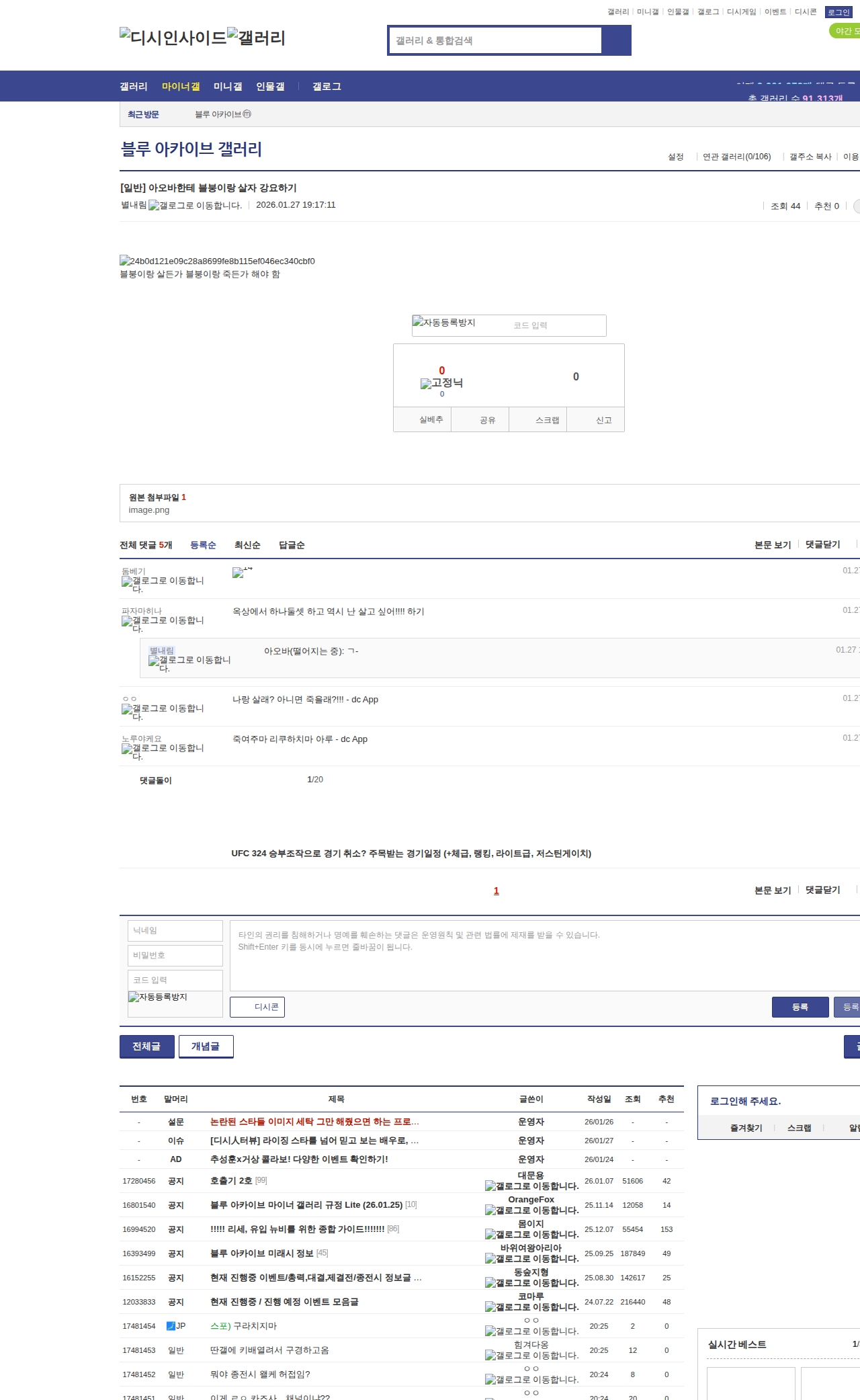Click the 고정닉 recommend icon

(426, 384)
